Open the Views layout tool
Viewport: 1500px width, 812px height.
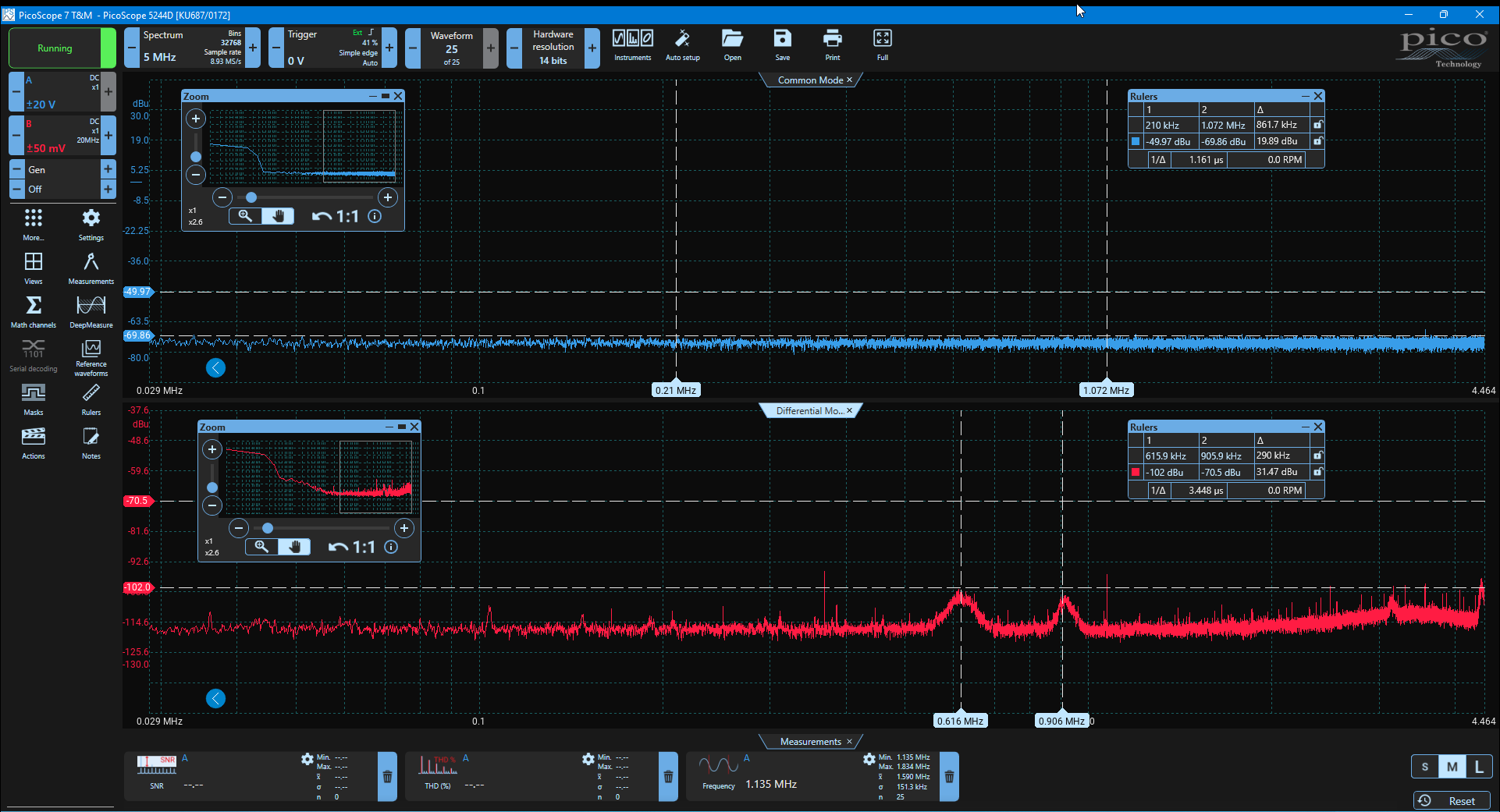point(34,268)
